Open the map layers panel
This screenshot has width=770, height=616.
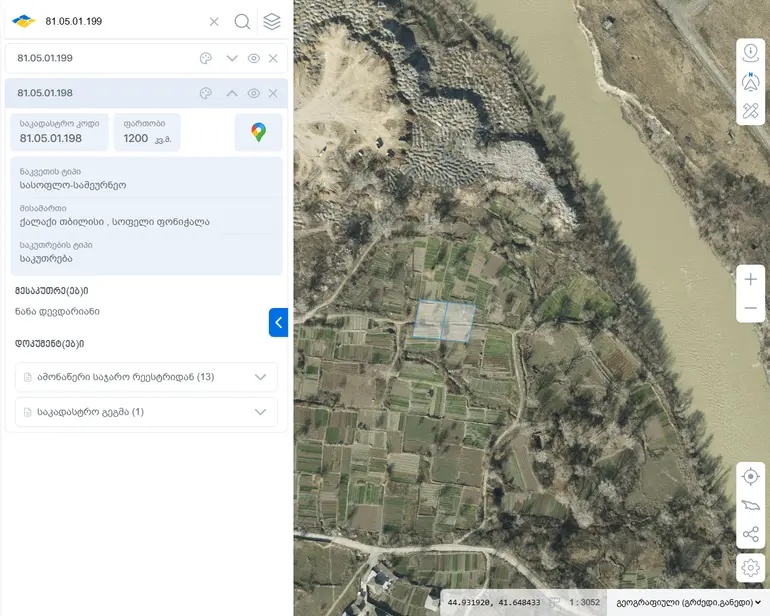click(272, 22)
